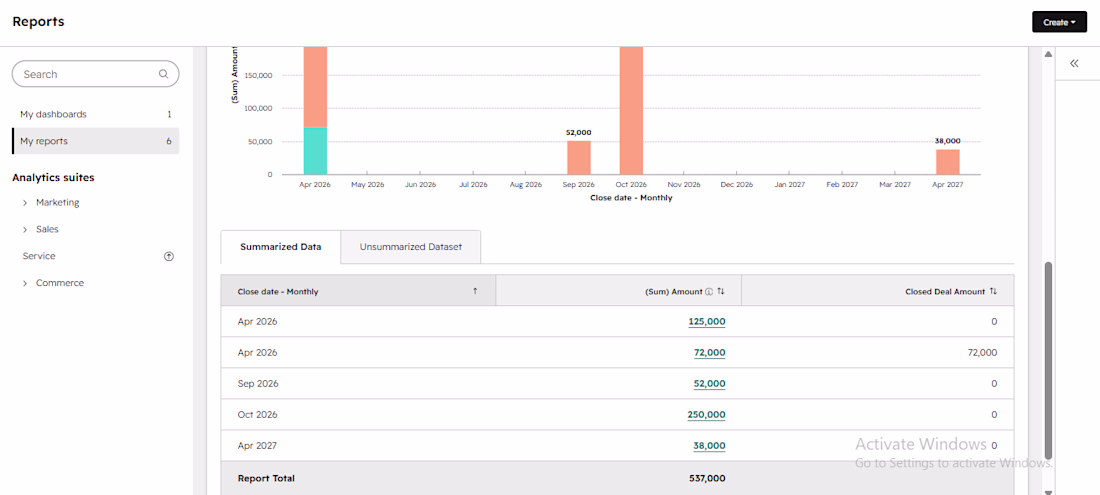Select the Summarized Data tab

(x=281, y=247)
